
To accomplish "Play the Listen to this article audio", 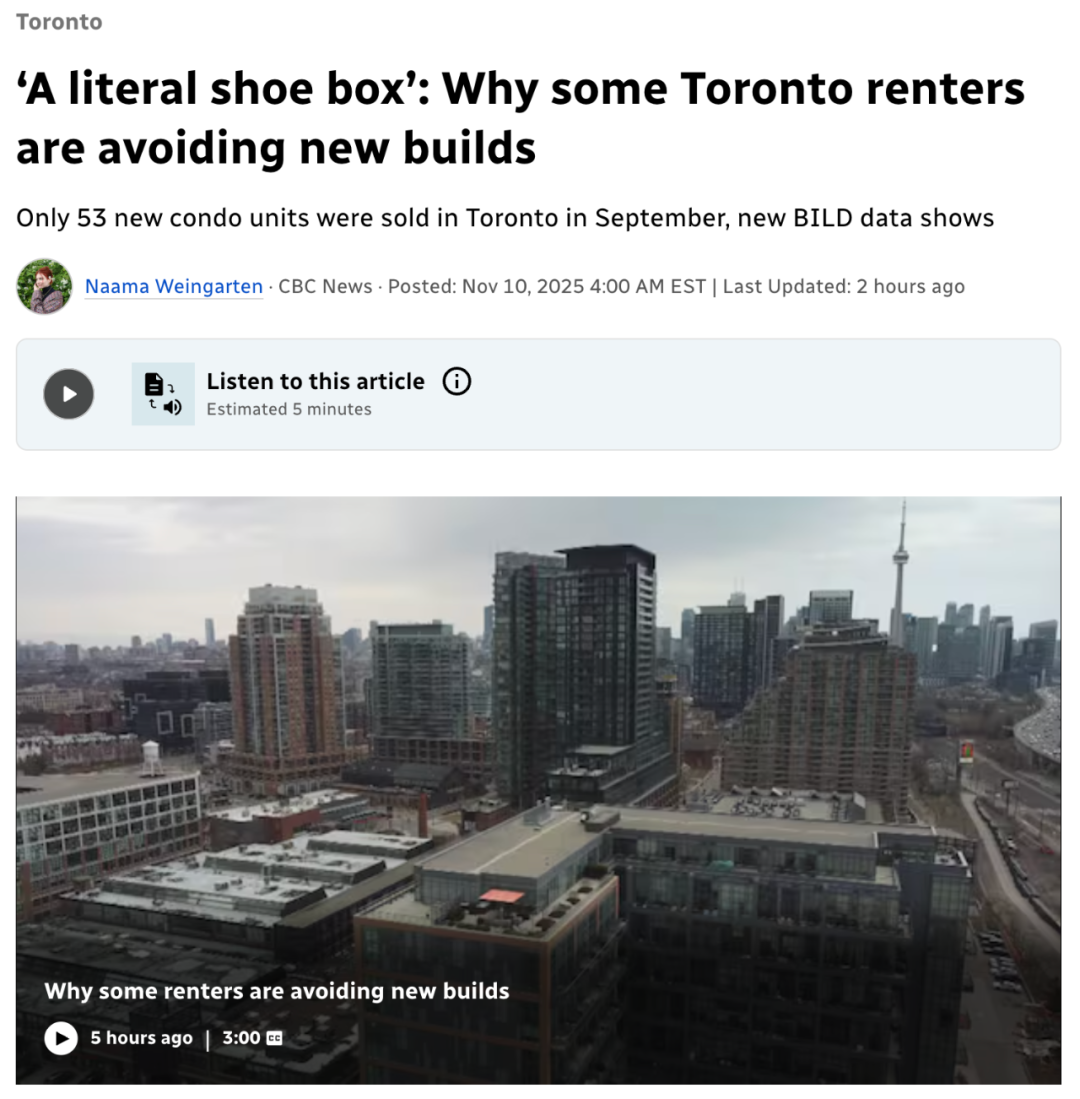I will [x=69, y=394].
